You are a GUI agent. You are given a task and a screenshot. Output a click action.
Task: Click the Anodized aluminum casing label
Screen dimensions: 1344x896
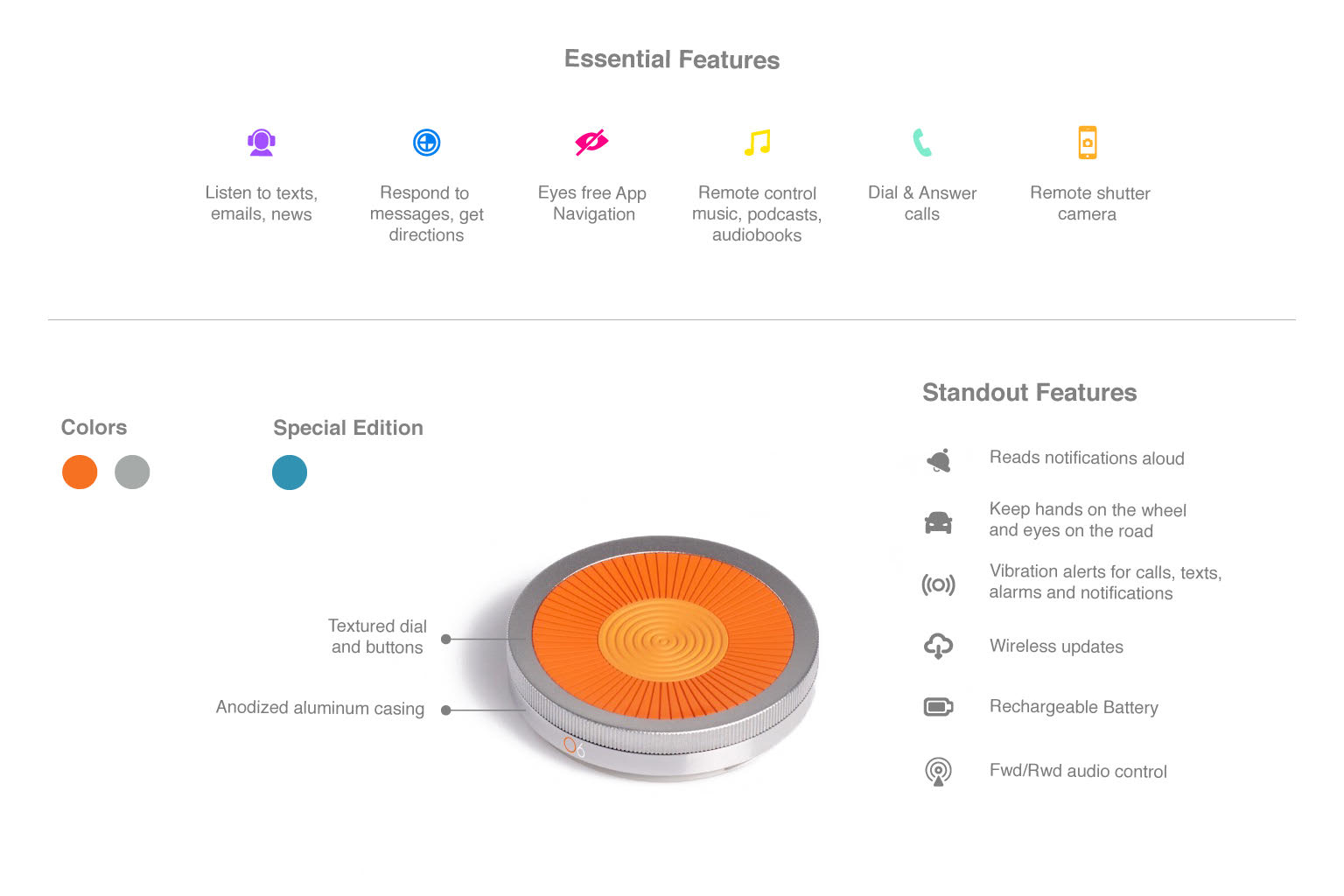[x=320, y=708]
